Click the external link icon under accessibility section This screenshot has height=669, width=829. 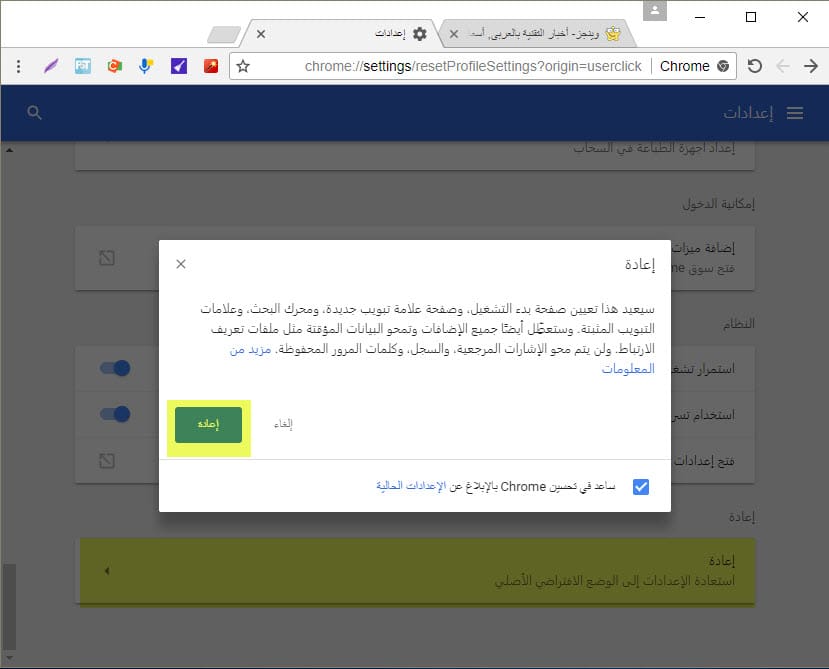[107, 258]
